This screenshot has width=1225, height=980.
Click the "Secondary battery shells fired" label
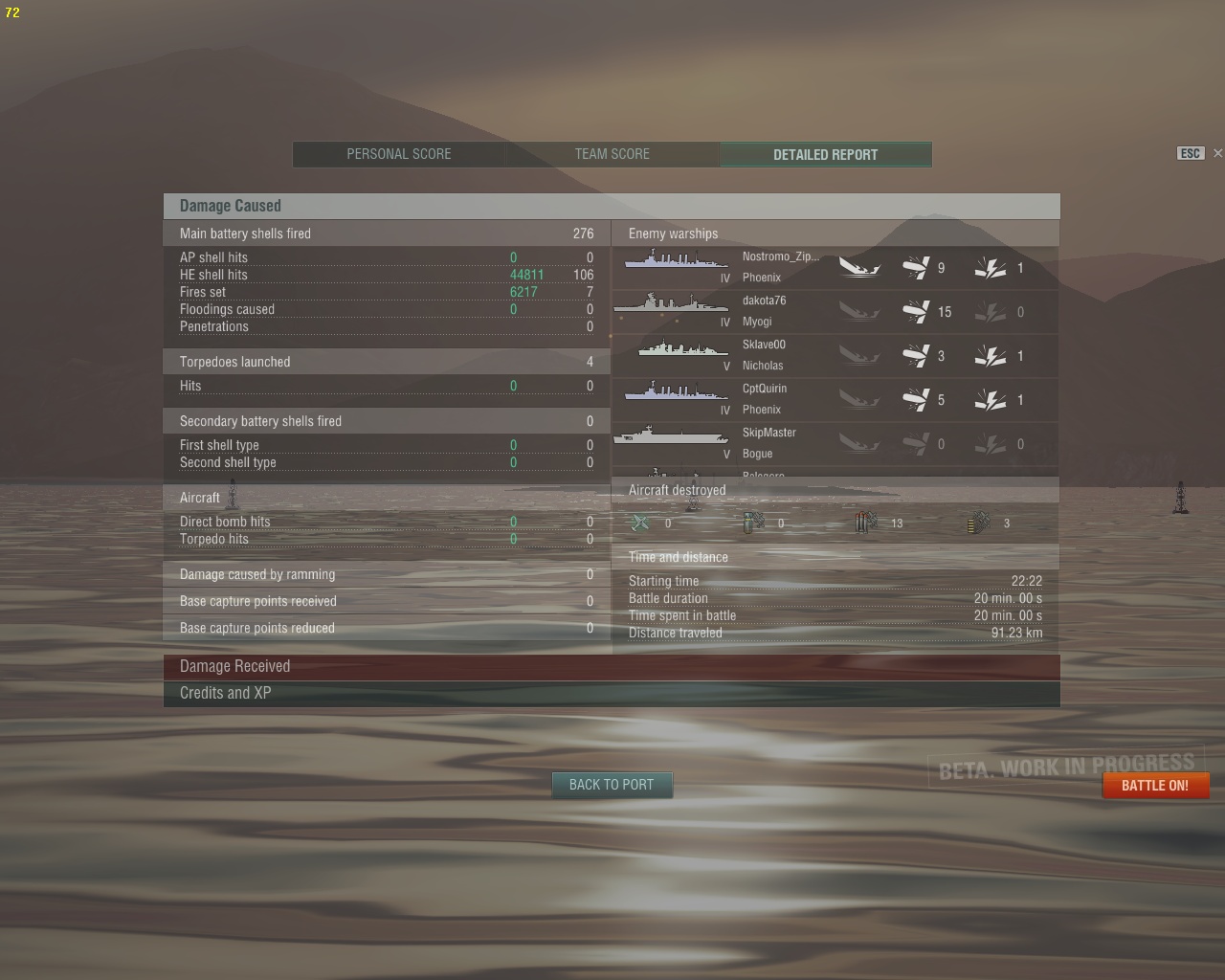(260, 421)
